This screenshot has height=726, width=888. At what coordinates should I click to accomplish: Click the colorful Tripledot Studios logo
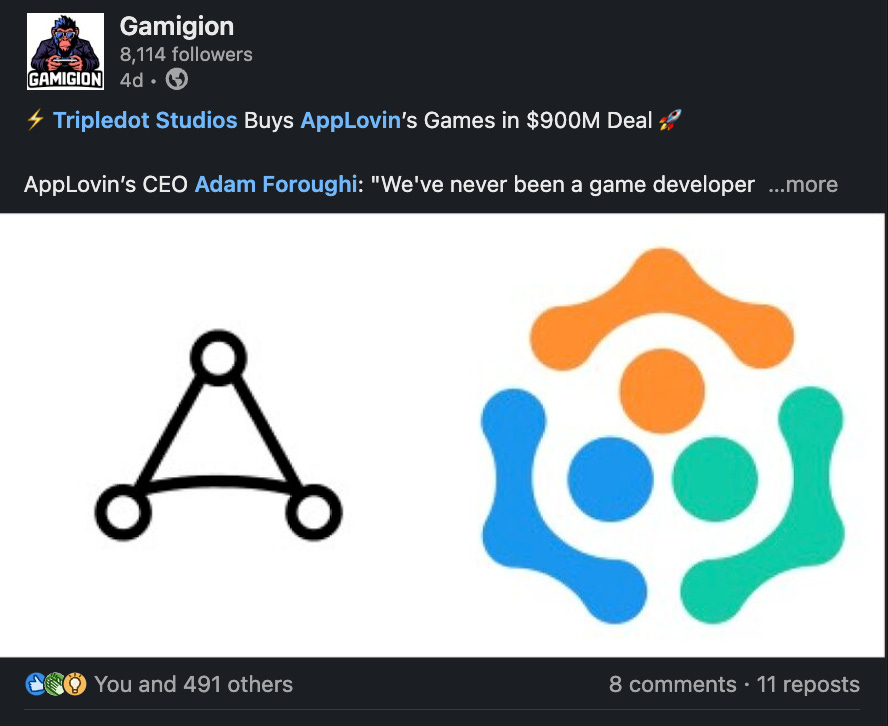pos(662,435)
